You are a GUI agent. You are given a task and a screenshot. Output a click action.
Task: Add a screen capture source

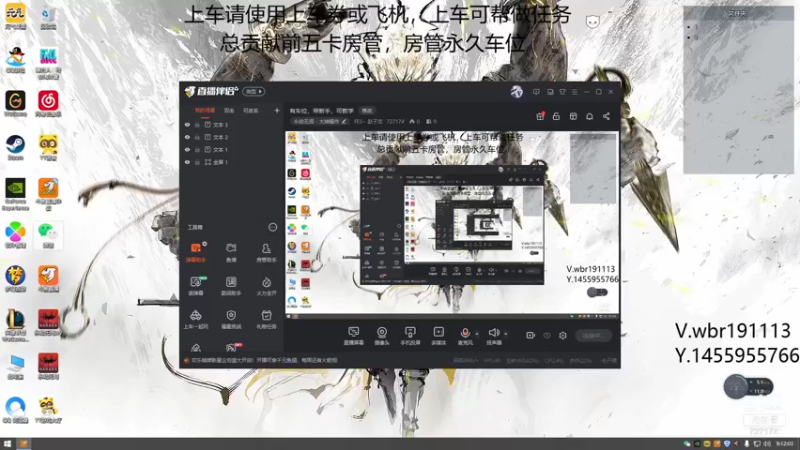pyautogui.click(x=353, y=336)
